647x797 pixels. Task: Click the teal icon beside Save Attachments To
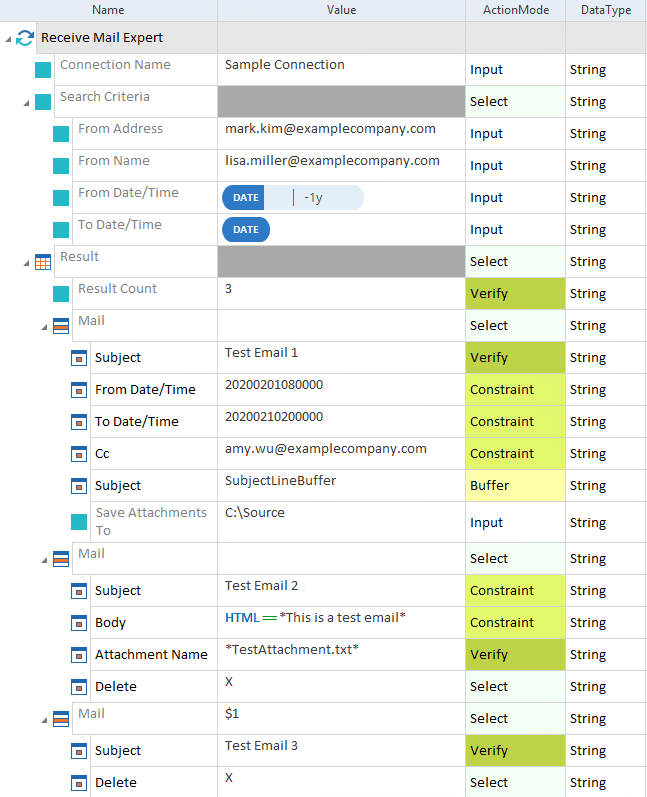[x=79, y=522]
